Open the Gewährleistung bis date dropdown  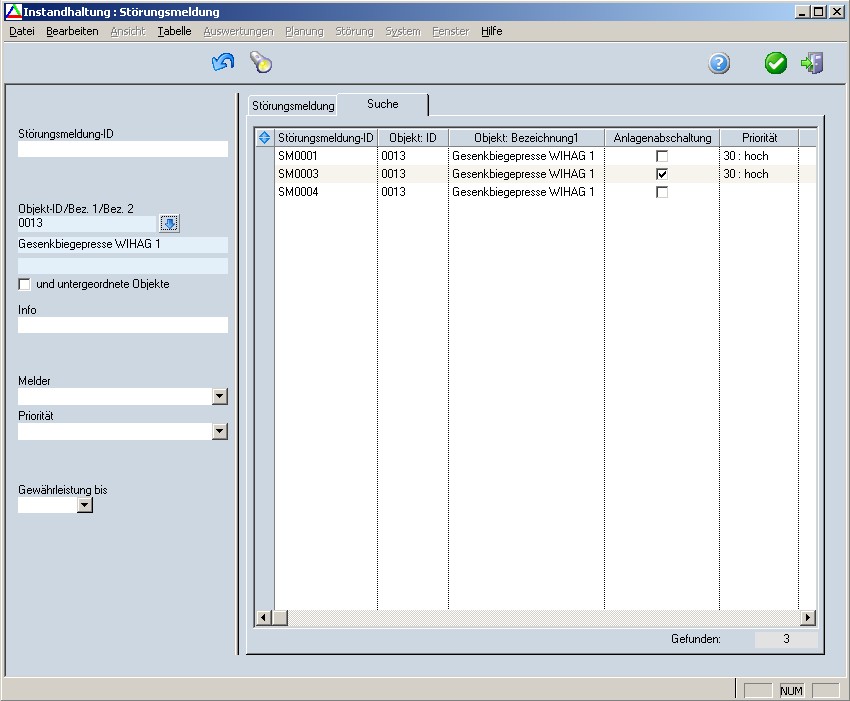click(85, 506)
